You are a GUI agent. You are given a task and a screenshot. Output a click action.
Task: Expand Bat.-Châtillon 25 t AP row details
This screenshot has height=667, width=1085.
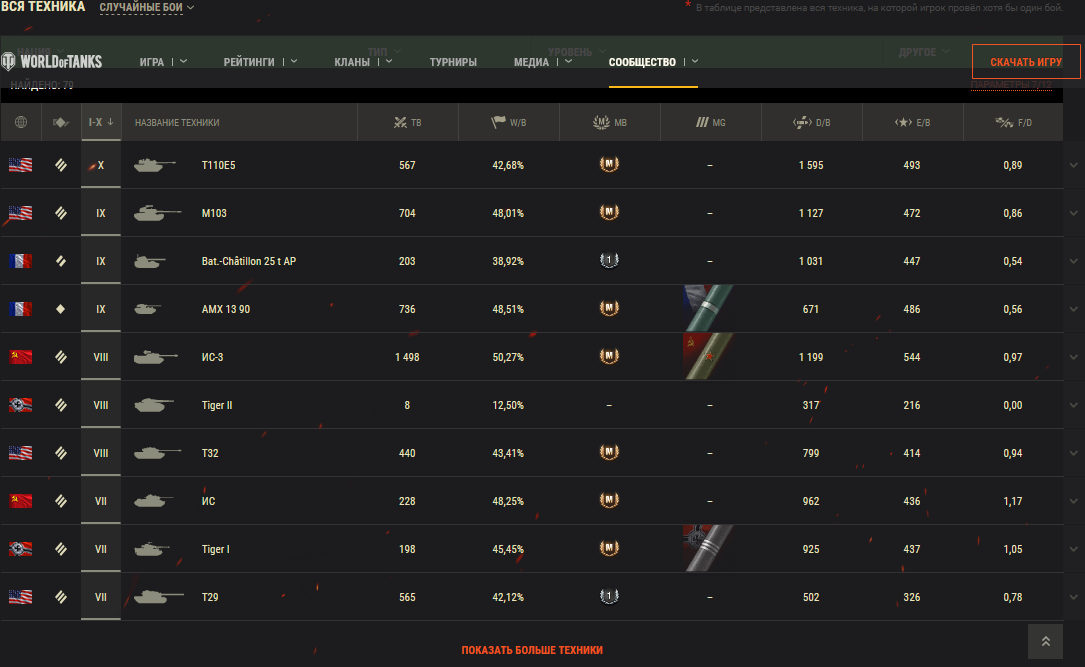point(1073,262)
